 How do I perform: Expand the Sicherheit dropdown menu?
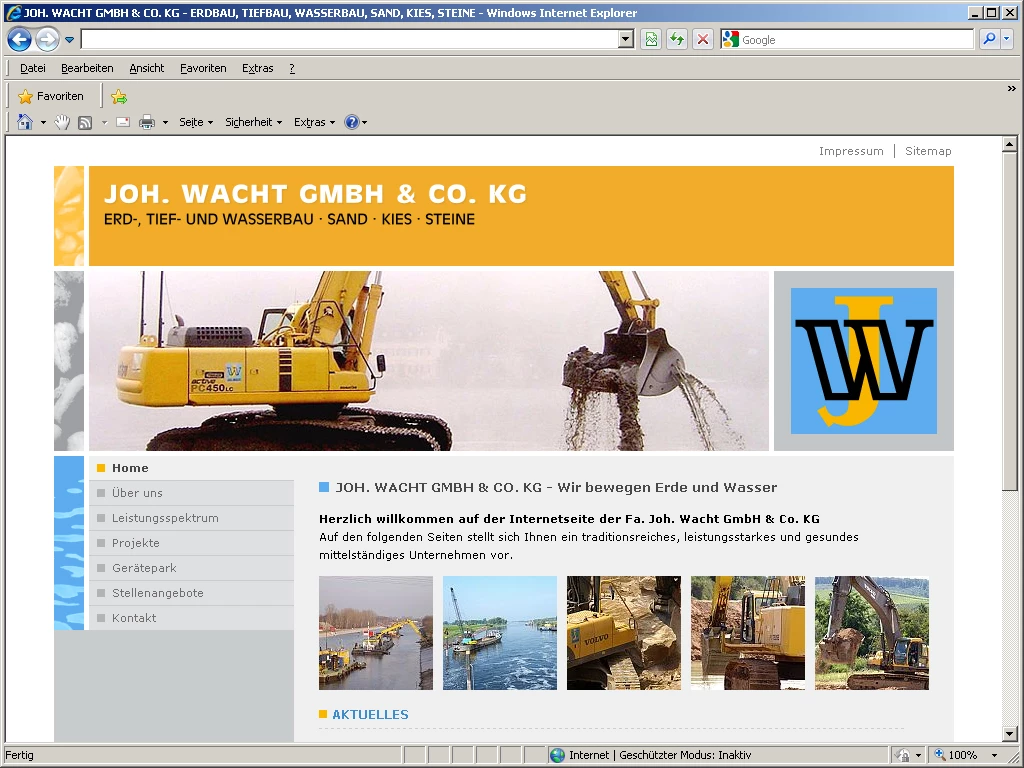coord(253,122)
